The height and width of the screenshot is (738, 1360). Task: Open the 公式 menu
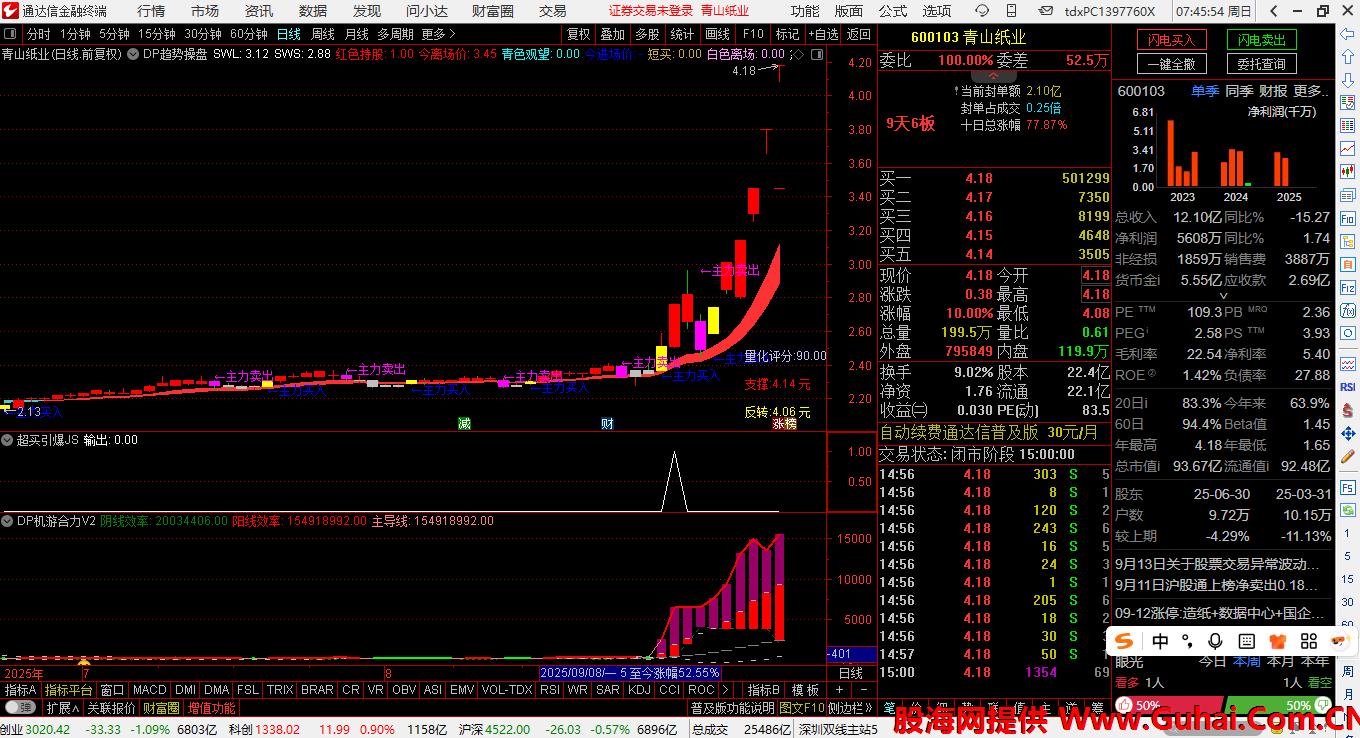(x=893, y=11)
